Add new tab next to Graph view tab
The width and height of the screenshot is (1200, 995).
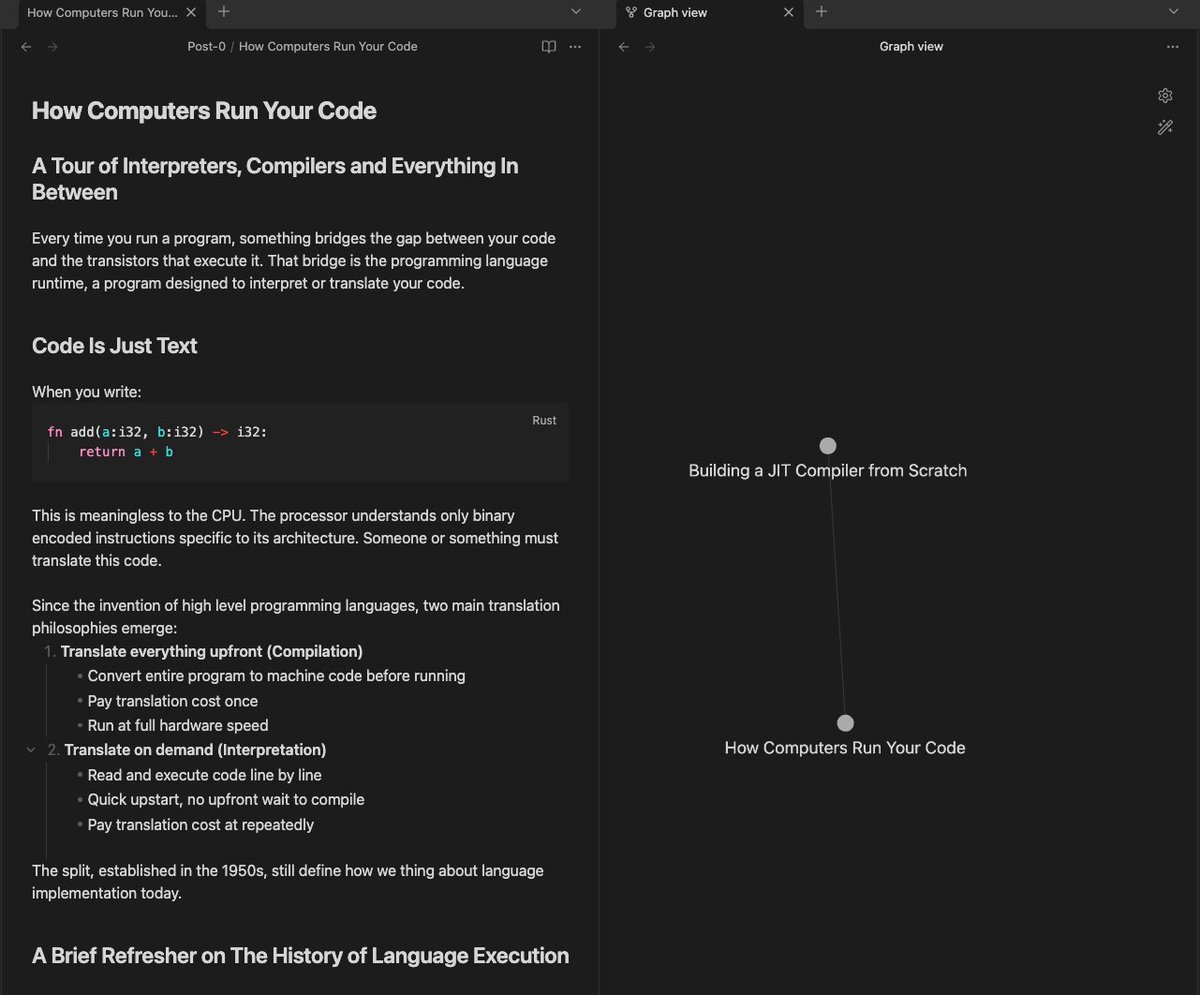(822, 12)
